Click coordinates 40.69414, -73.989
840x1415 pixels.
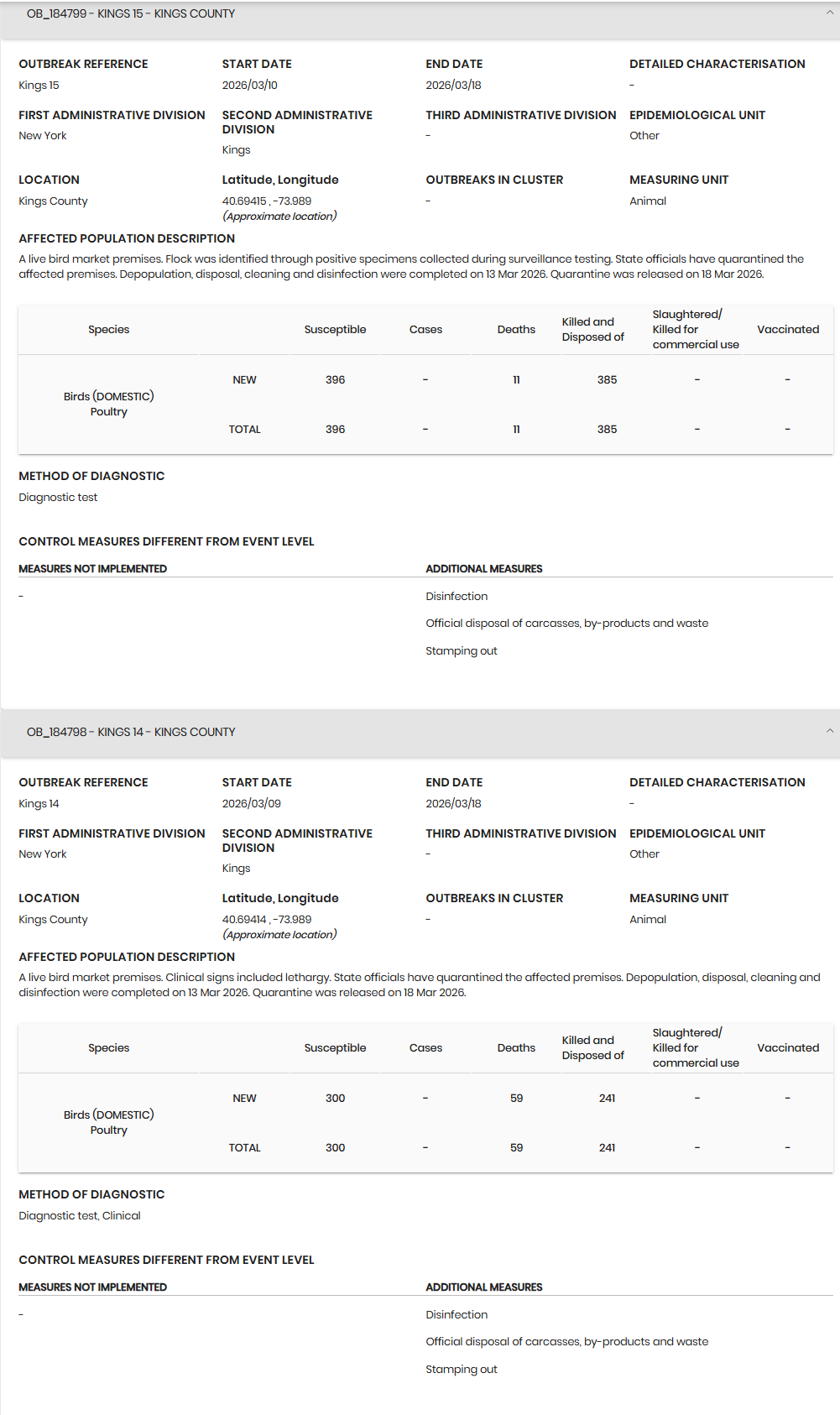[266, 919]
